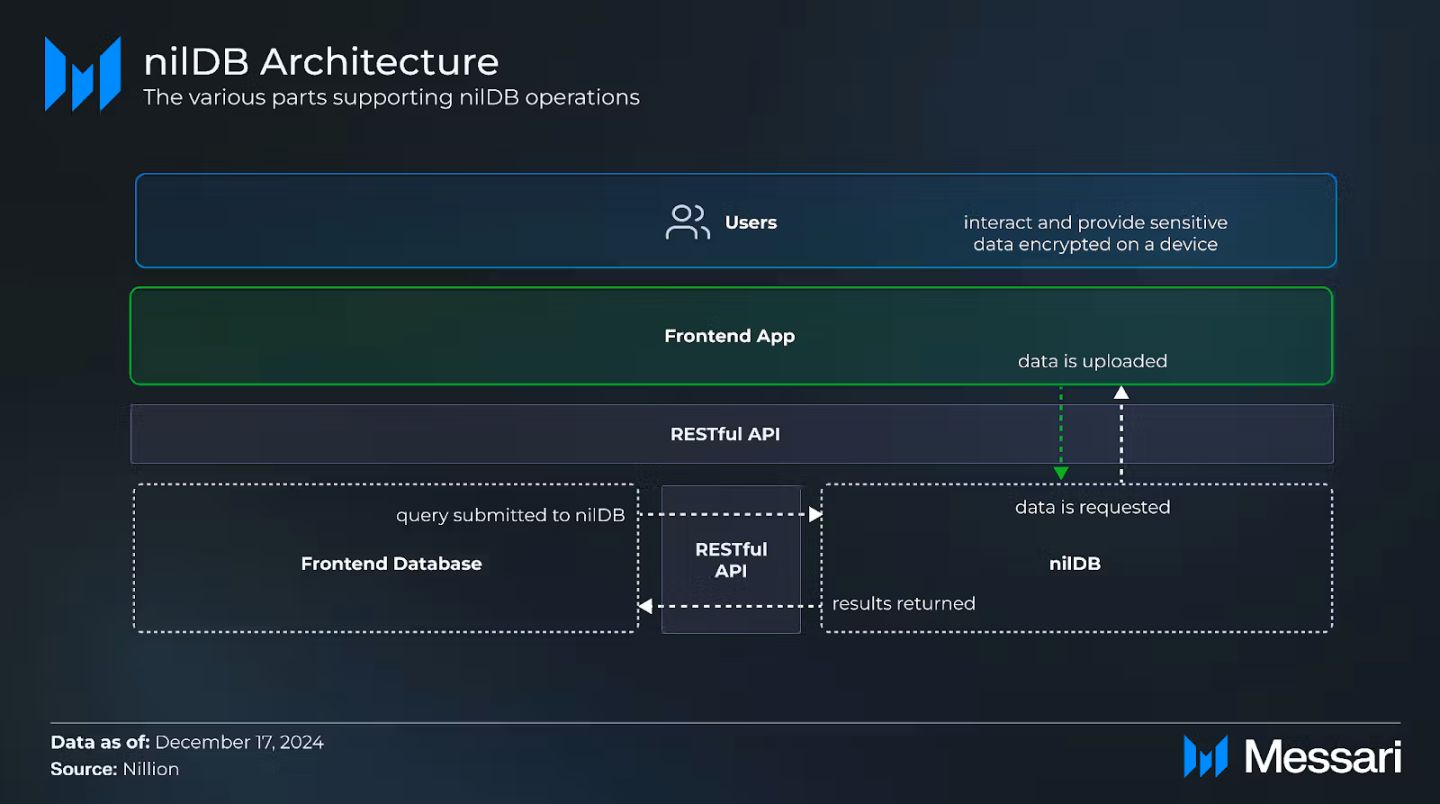Click the Frontend App label
Screen dimensions: 1440x804
(x=729, y=336)
